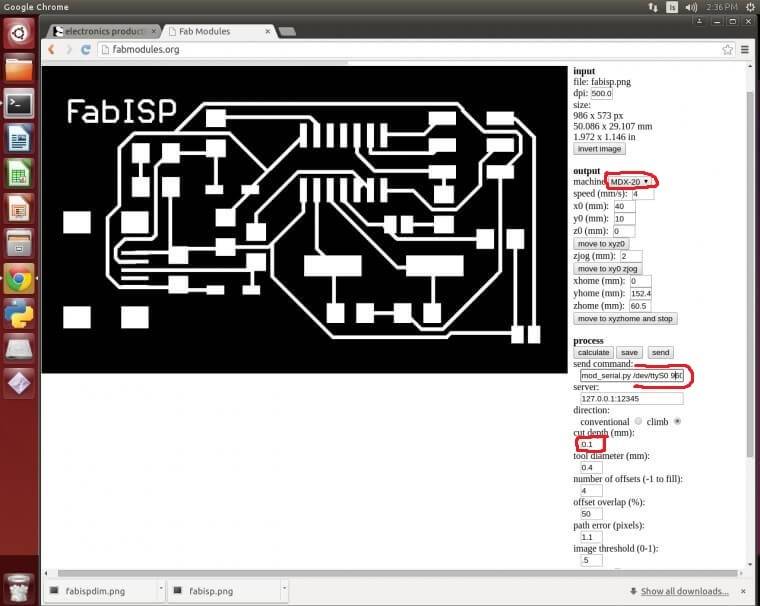Click the calculate button
This screenshot has width=760, height=606.
[x=593, y=352]
